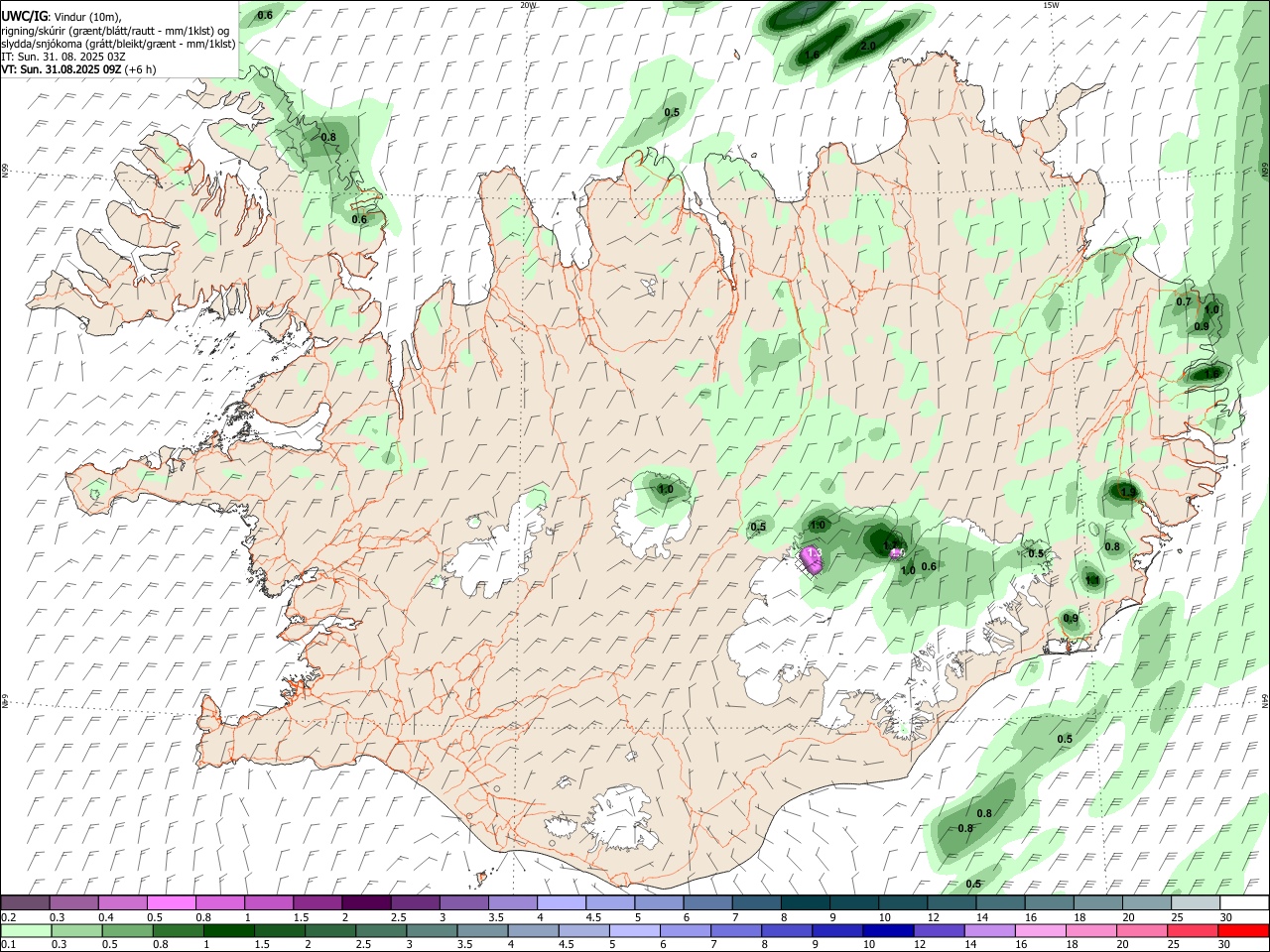The width and height of the screenshot is (1270, 952).
Task: Click the dark mauve 0.2–0.3 snow legend swatch
Action: [25, 903]
